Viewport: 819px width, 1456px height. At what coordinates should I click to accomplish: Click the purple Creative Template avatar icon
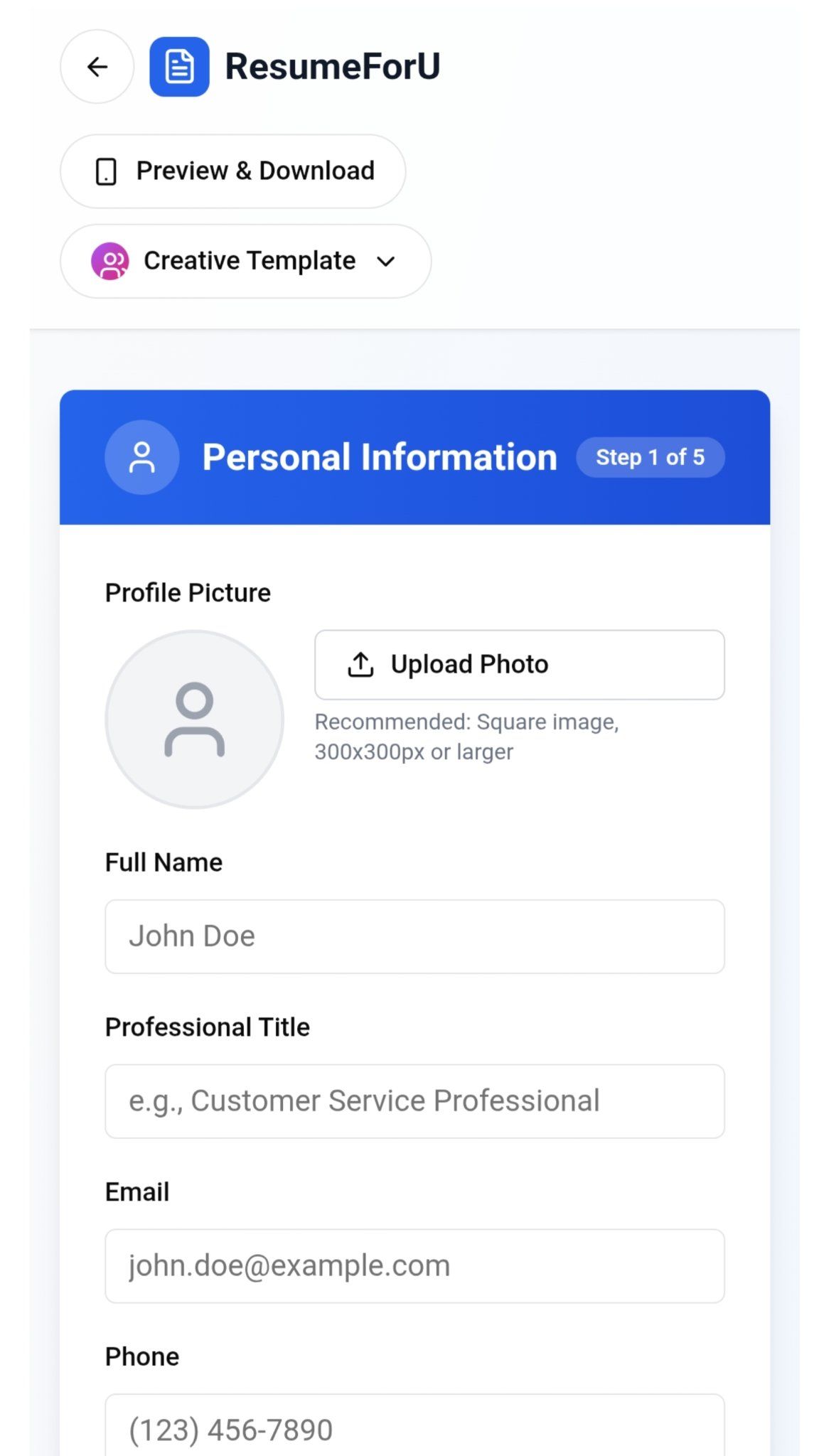(x=110, y=262)
